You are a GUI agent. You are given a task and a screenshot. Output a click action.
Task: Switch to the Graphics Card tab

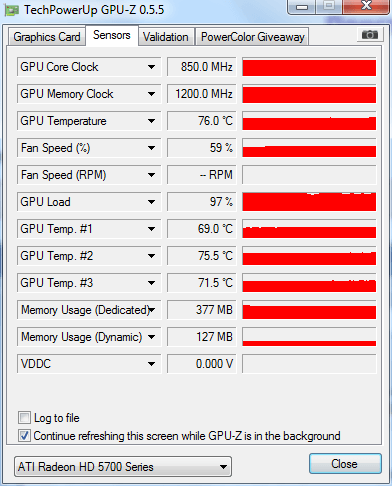tap(47, 37)
